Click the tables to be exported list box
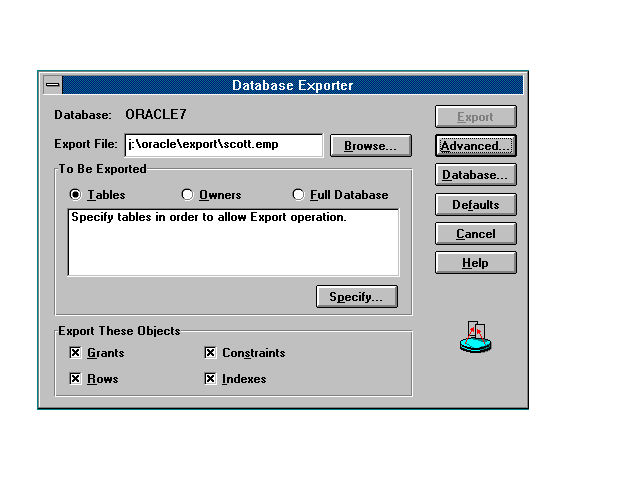 pos(232,242)
